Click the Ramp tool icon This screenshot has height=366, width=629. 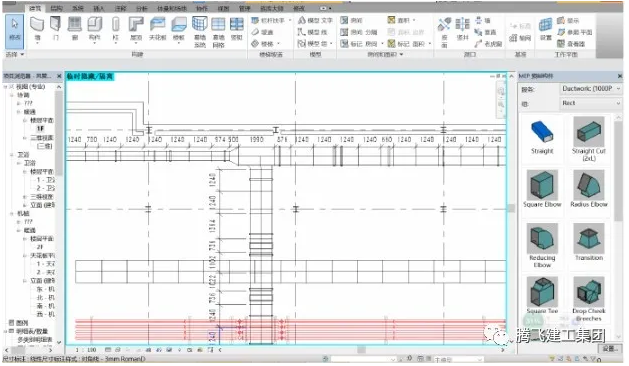click(x=255, y=32)
